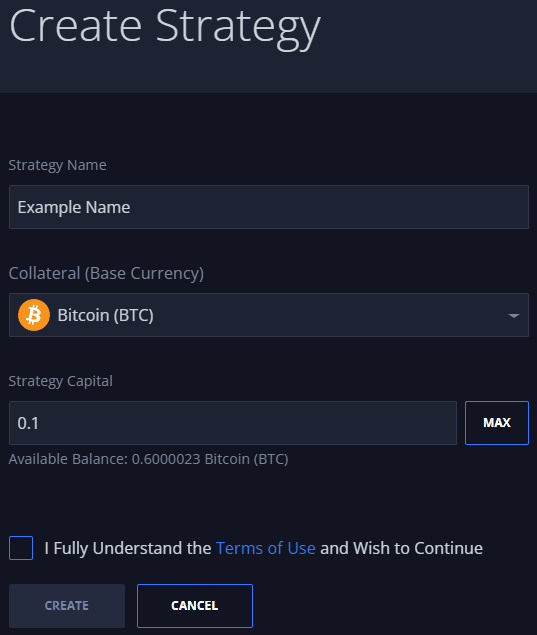This screenshot has width=537, height=635.
Task: Select the 'Example Name' text in name field
Action: (x=74, y=207)
